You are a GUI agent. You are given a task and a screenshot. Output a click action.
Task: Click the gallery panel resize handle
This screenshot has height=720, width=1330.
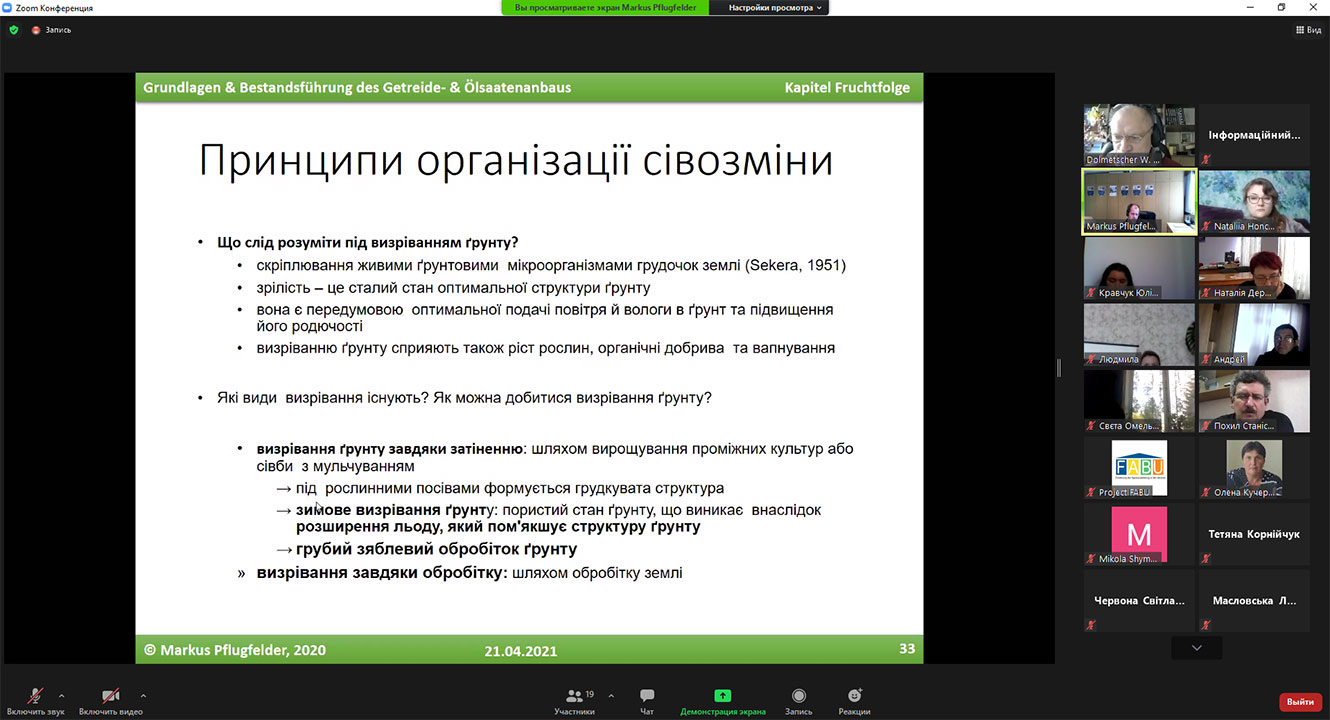pyautogui.click(x=1059, y=368)
